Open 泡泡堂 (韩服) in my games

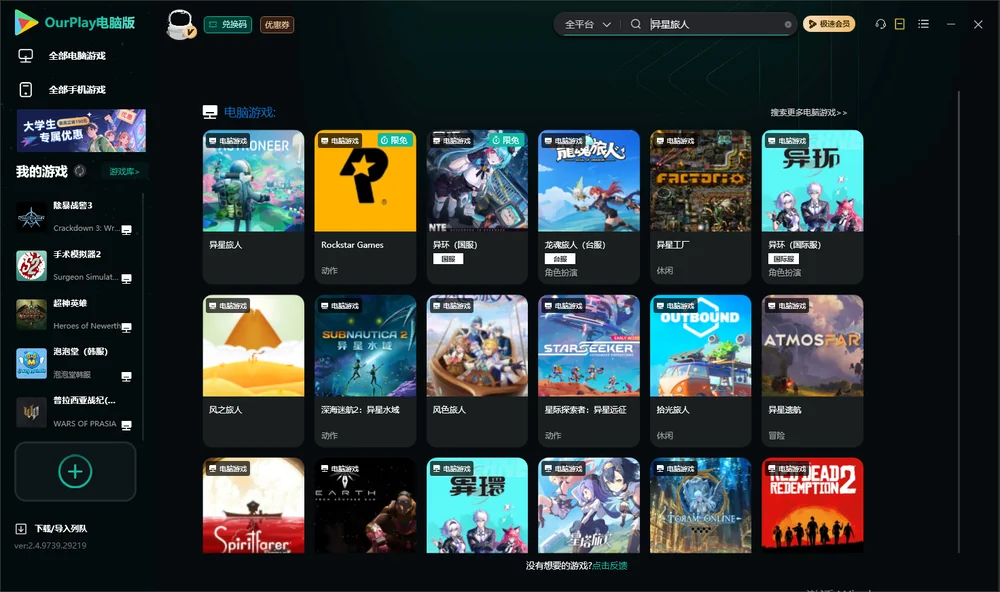coord(74,363)
